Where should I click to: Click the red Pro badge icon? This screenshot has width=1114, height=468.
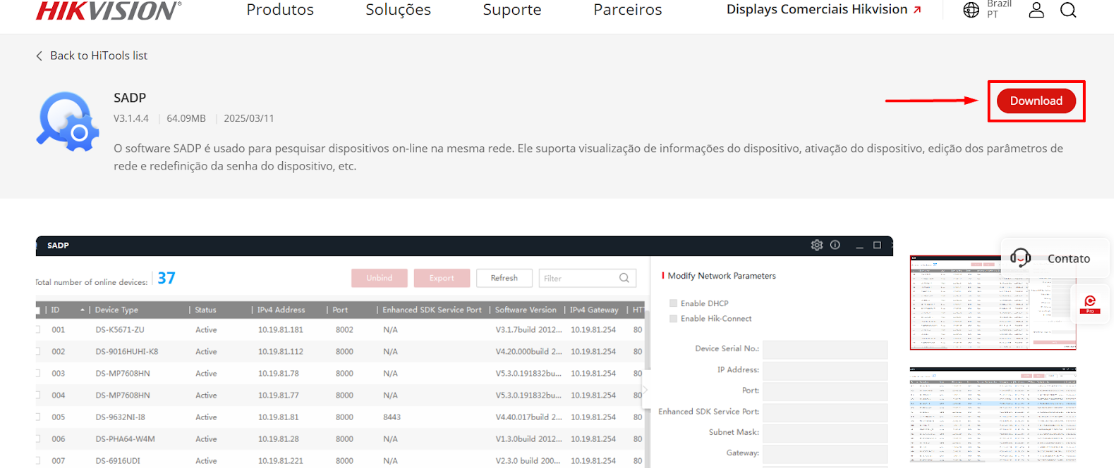pyautogui.click(x=1090, y=305)
